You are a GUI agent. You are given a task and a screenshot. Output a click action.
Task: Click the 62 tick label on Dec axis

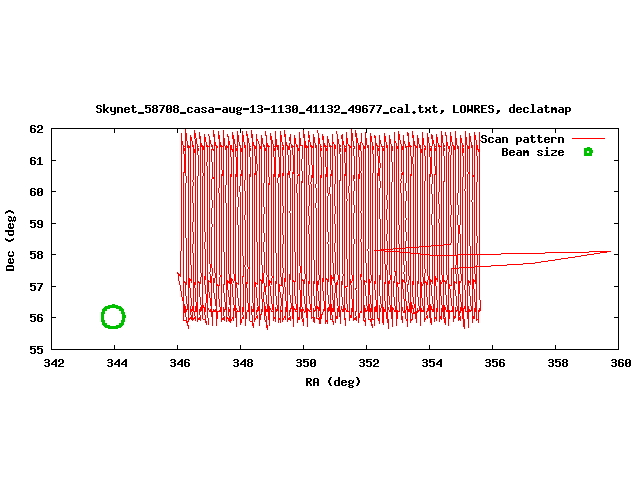(36, 129)
